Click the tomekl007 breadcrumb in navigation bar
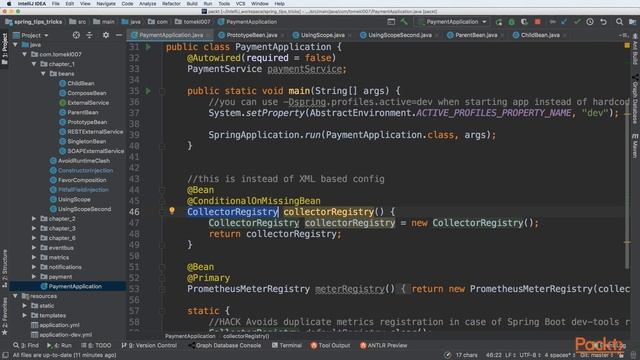 tap(193, 22)
